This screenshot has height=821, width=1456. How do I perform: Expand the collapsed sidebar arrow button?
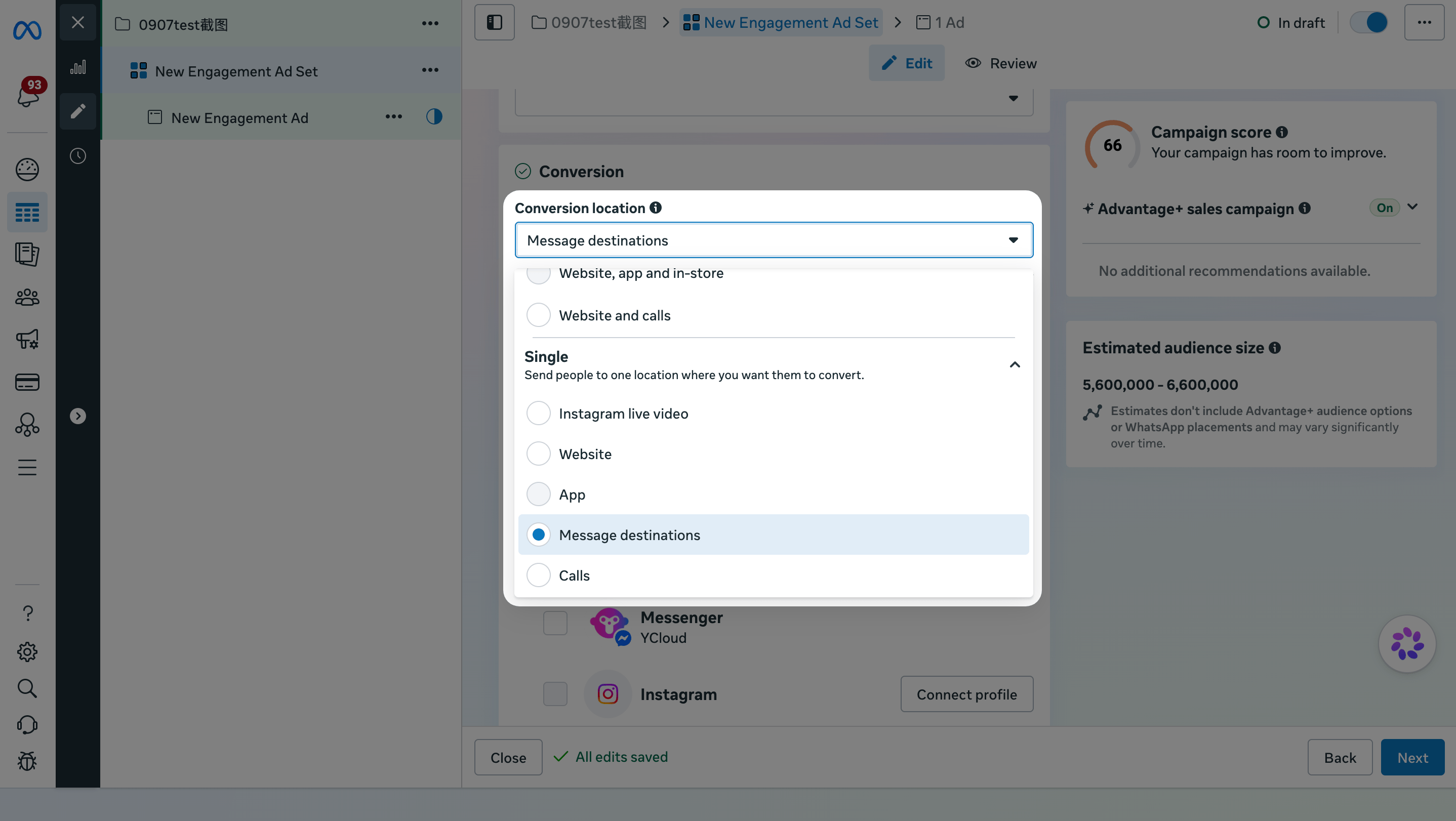[78, 417]
